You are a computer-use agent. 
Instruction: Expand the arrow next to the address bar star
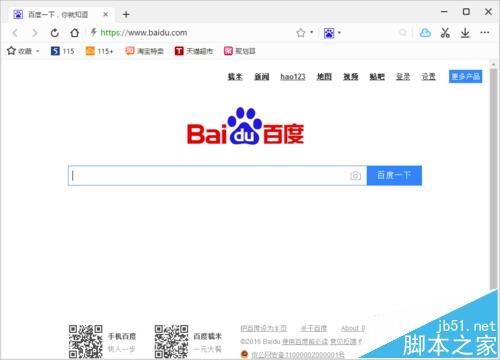click(x=312, y=32)
